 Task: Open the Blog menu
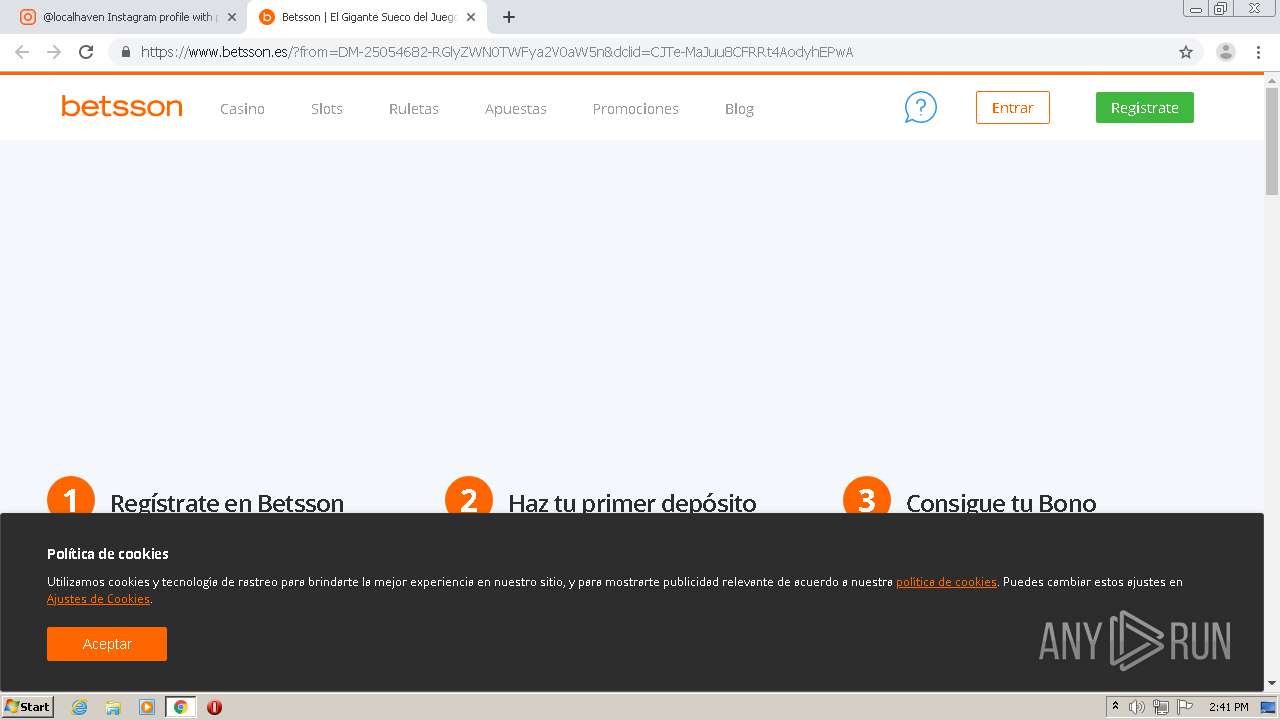[x=739, y=108]
